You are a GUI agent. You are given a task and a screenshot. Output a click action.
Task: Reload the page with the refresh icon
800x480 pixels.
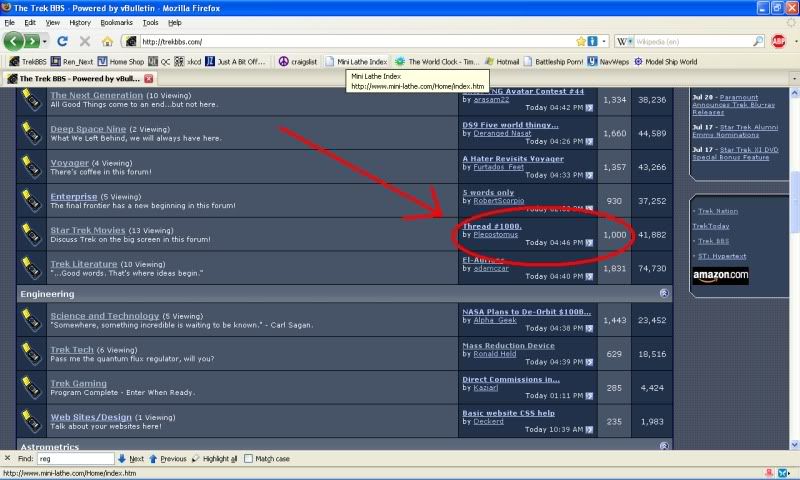tap(62, 41)
